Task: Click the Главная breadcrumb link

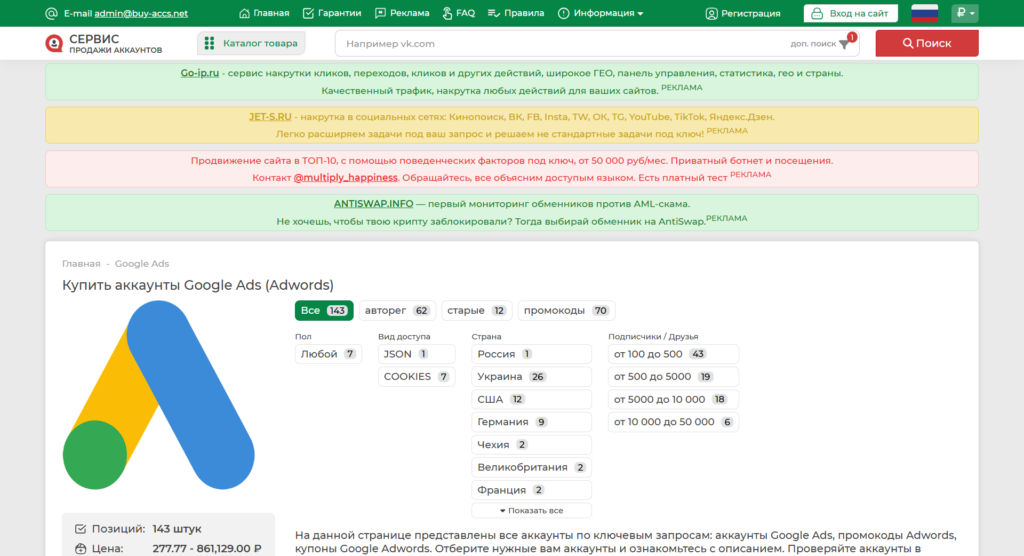Action: click(x=81, y=263)
